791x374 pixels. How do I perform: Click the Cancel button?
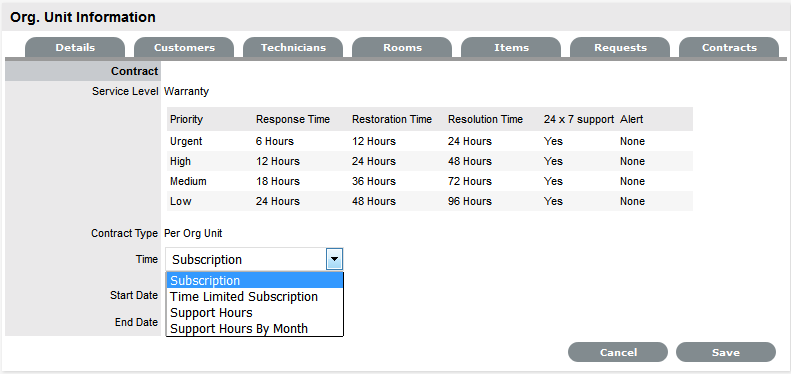click(618, 352)
